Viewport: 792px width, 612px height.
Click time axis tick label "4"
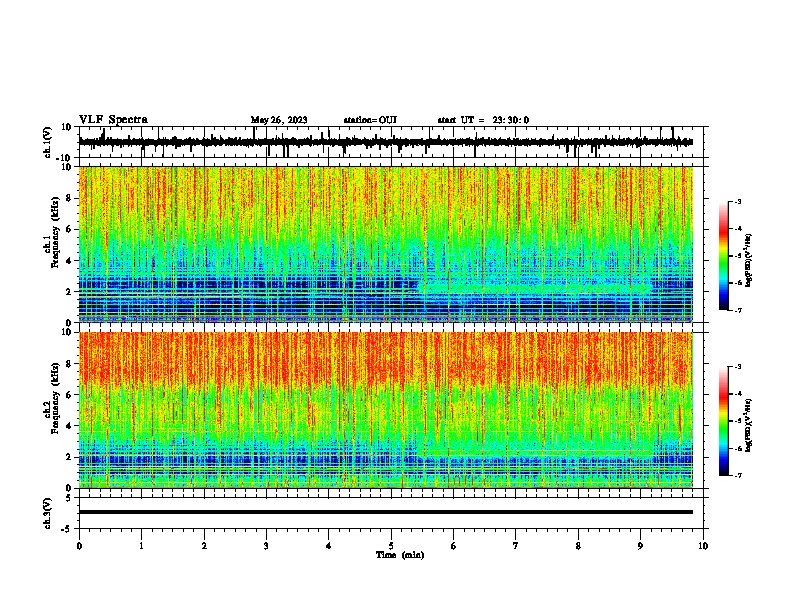point(329,546)
